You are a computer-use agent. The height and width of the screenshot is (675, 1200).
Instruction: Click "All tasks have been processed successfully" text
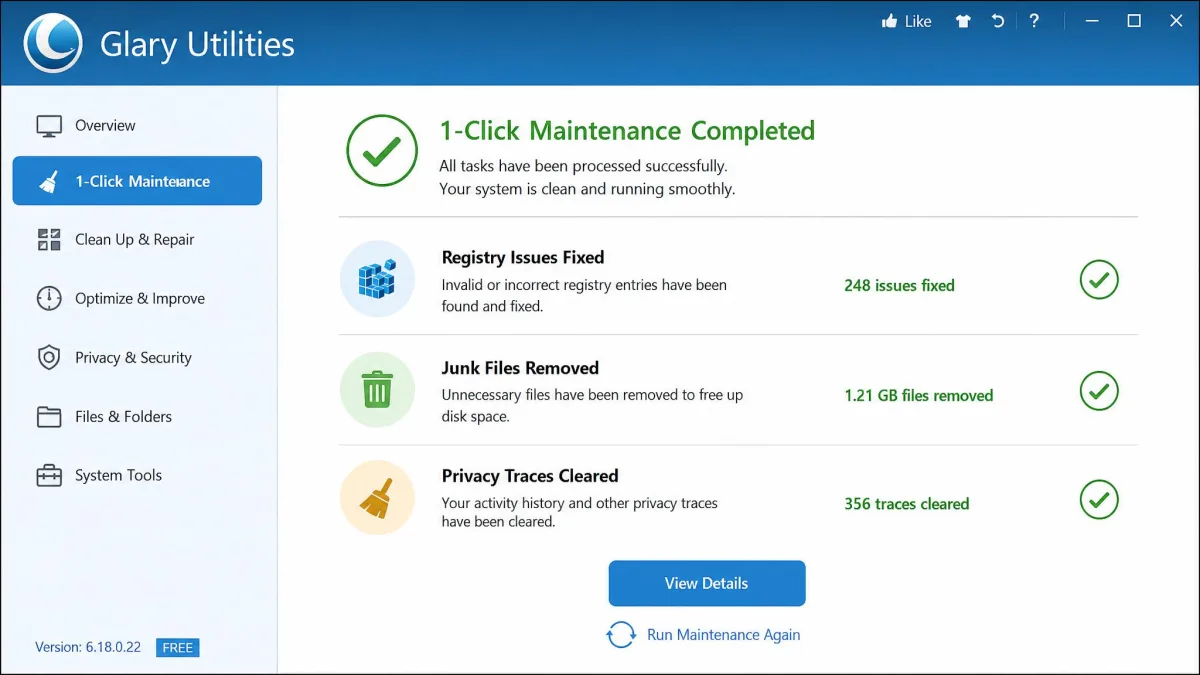click(x=583, y=166)
